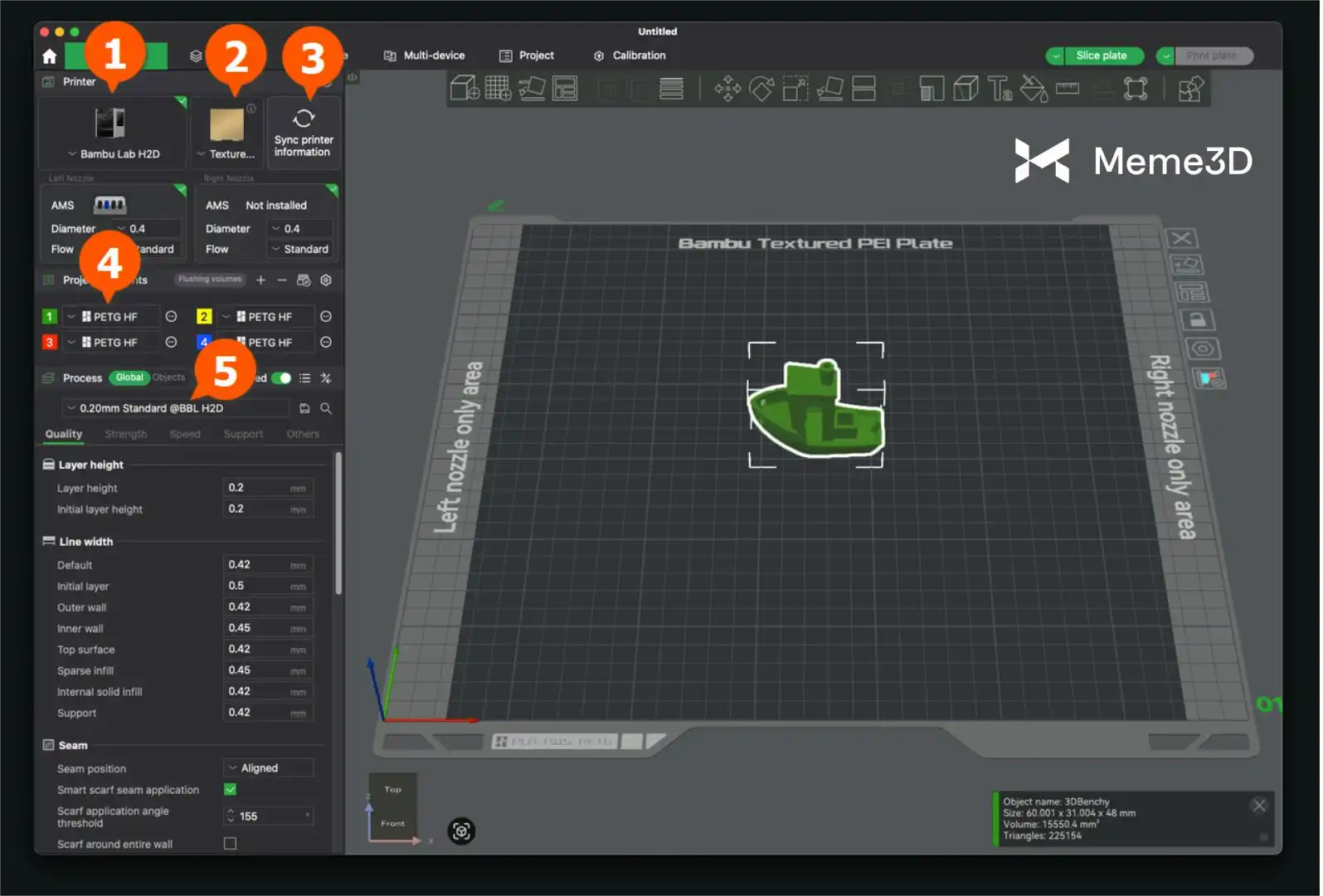This screenshot has width=1323, height=896.
Task: Expand the 0.20mm Standard process preset dropdown
Action: (x=176, y=408)
